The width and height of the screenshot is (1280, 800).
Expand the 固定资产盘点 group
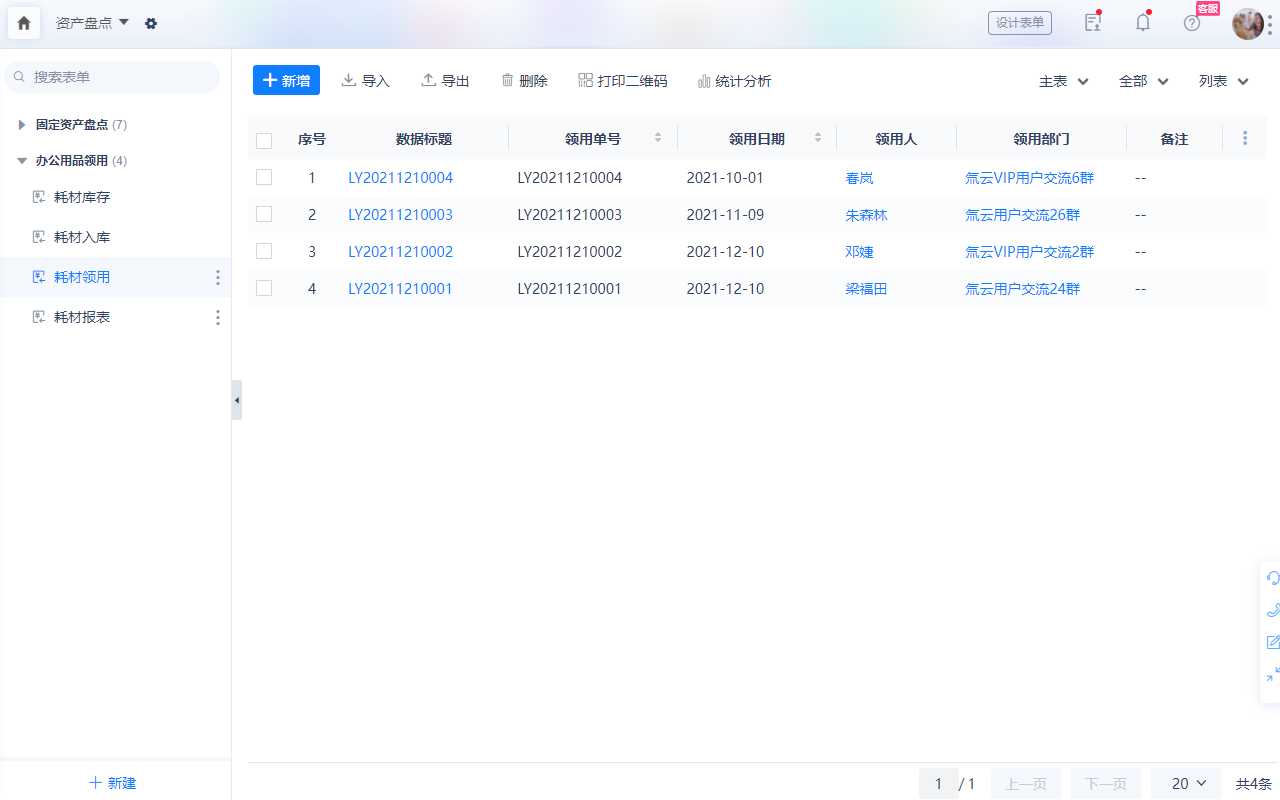pos(22,125)
